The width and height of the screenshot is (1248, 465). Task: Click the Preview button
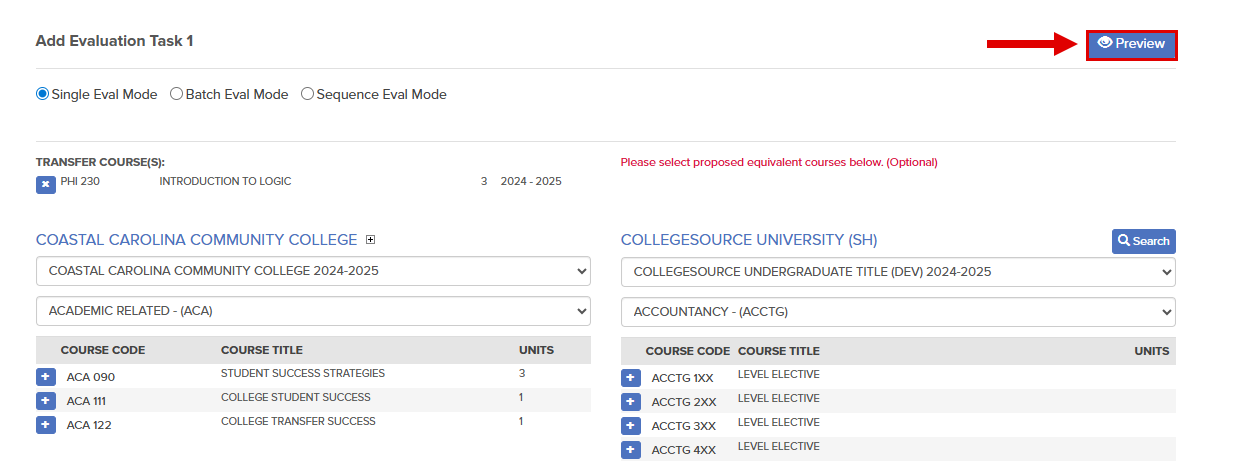[x=1132, y=44]
